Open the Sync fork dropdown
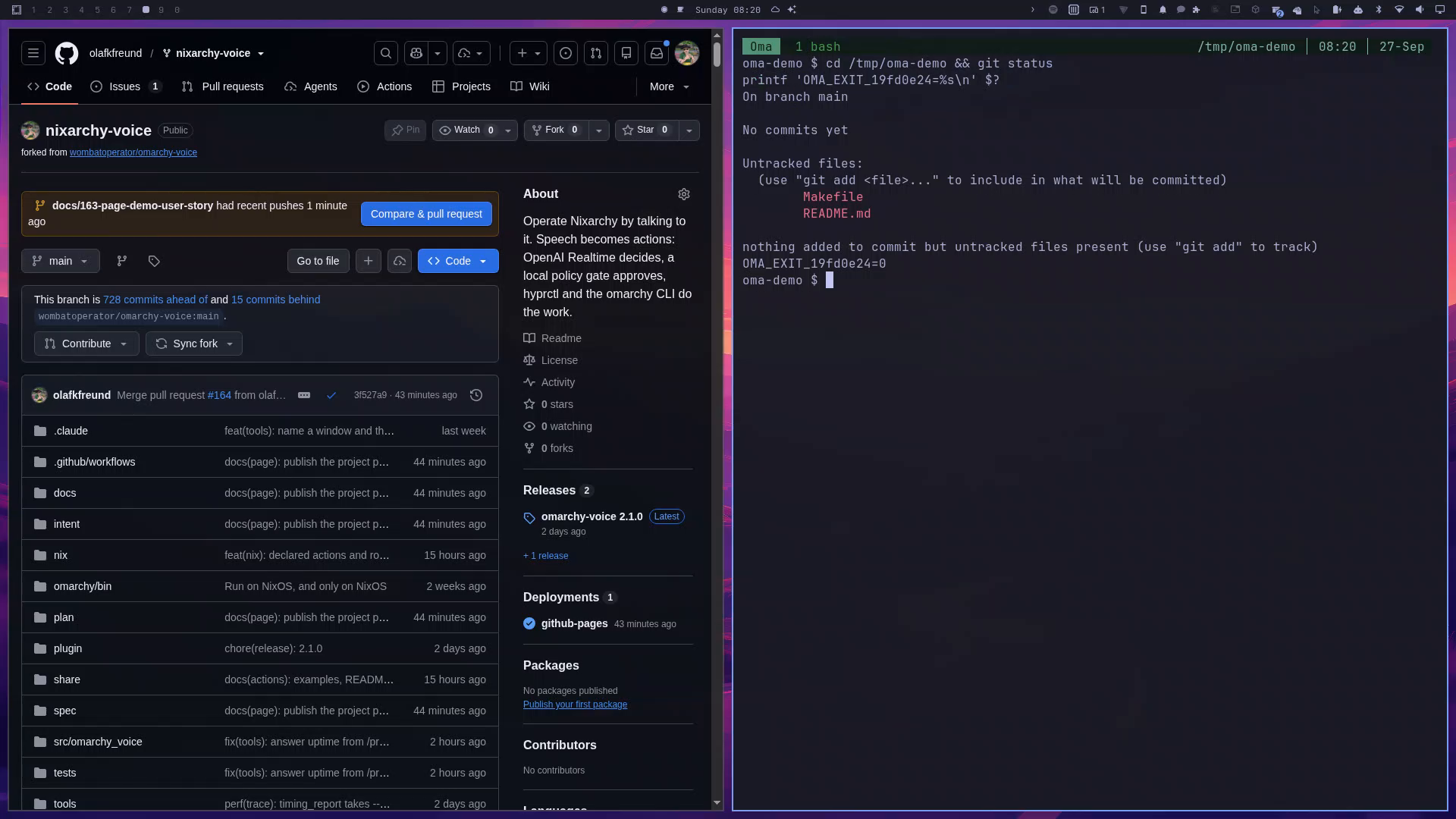Image resolution: width=1456 pixels, height=819 pixels. pyautogui.click(x=194, y=344)
